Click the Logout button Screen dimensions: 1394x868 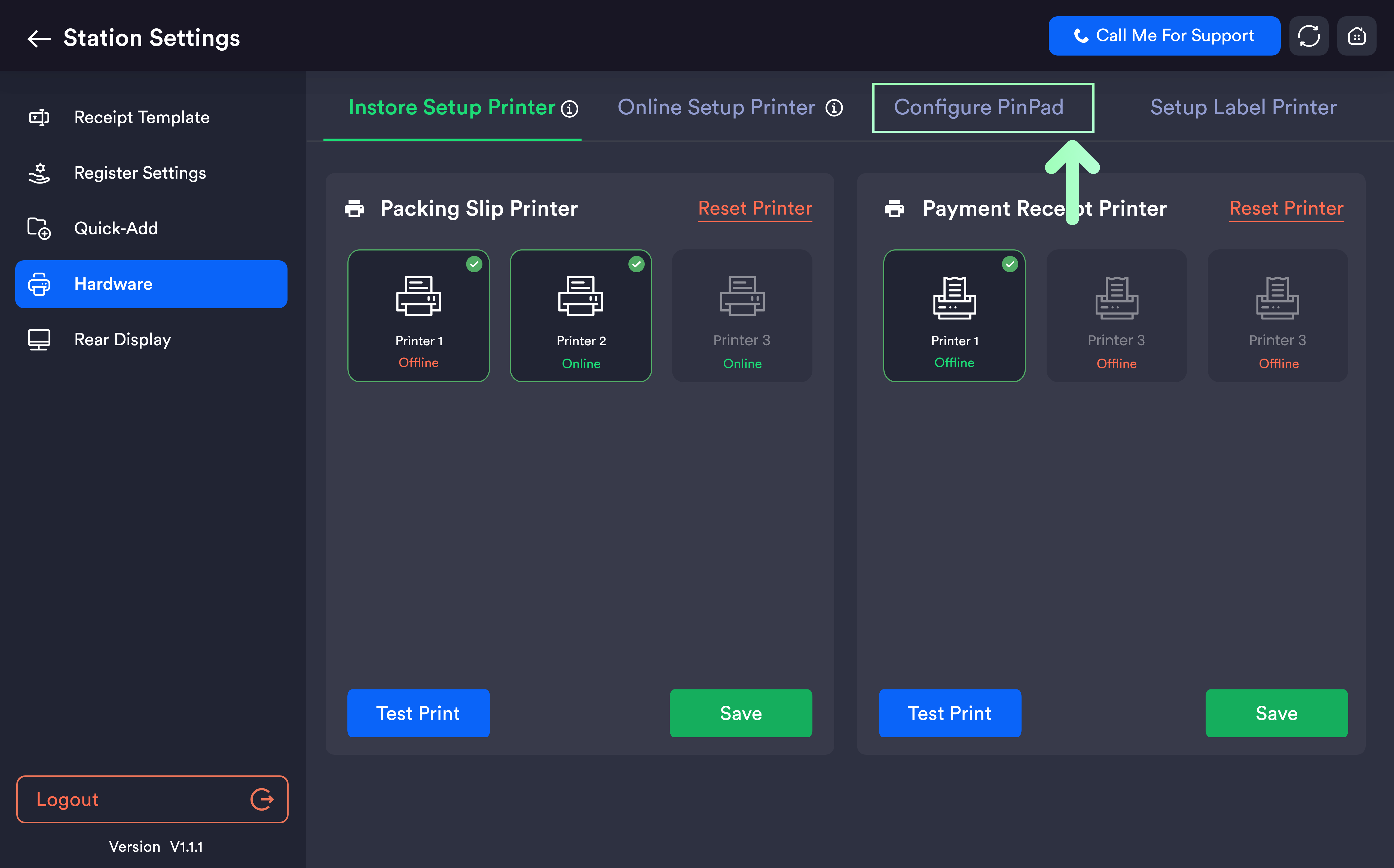pyautogui.click(x=152, y=799)
